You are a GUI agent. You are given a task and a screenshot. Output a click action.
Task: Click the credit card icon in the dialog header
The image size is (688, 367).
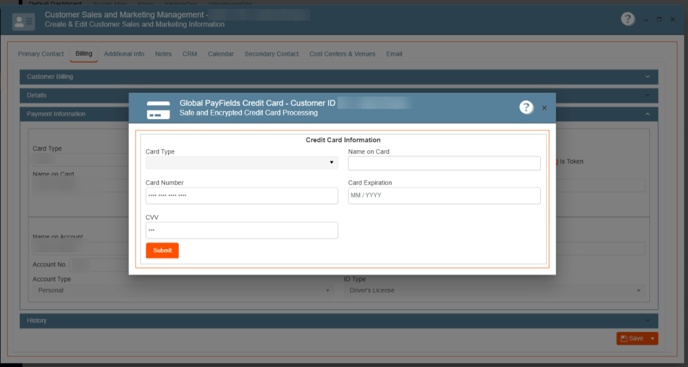pos(158,110)
